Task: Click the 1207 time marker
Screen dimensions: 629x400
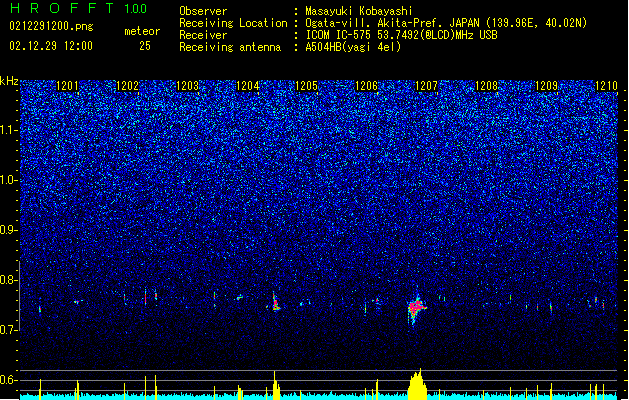Action: tap(426, 86)
